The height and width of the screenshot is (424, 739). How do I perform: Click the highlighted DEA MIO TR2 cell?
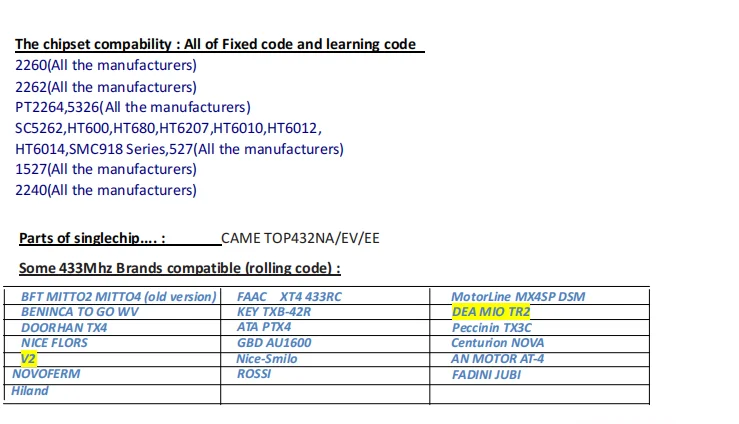491,312
